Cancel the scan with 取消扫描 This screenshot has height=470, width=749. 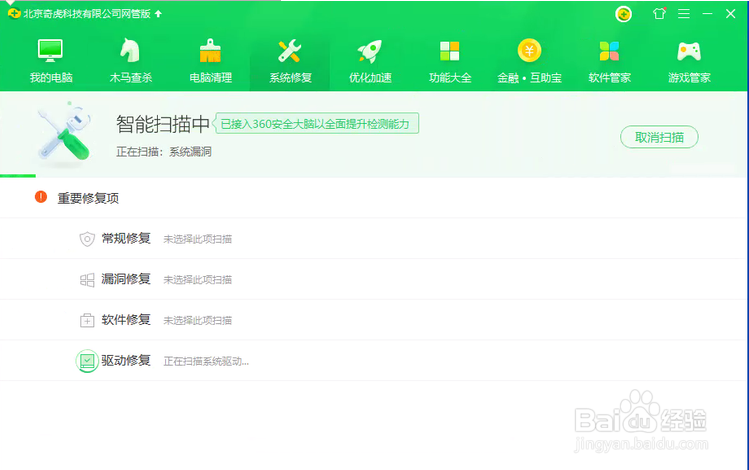(659, 137)
